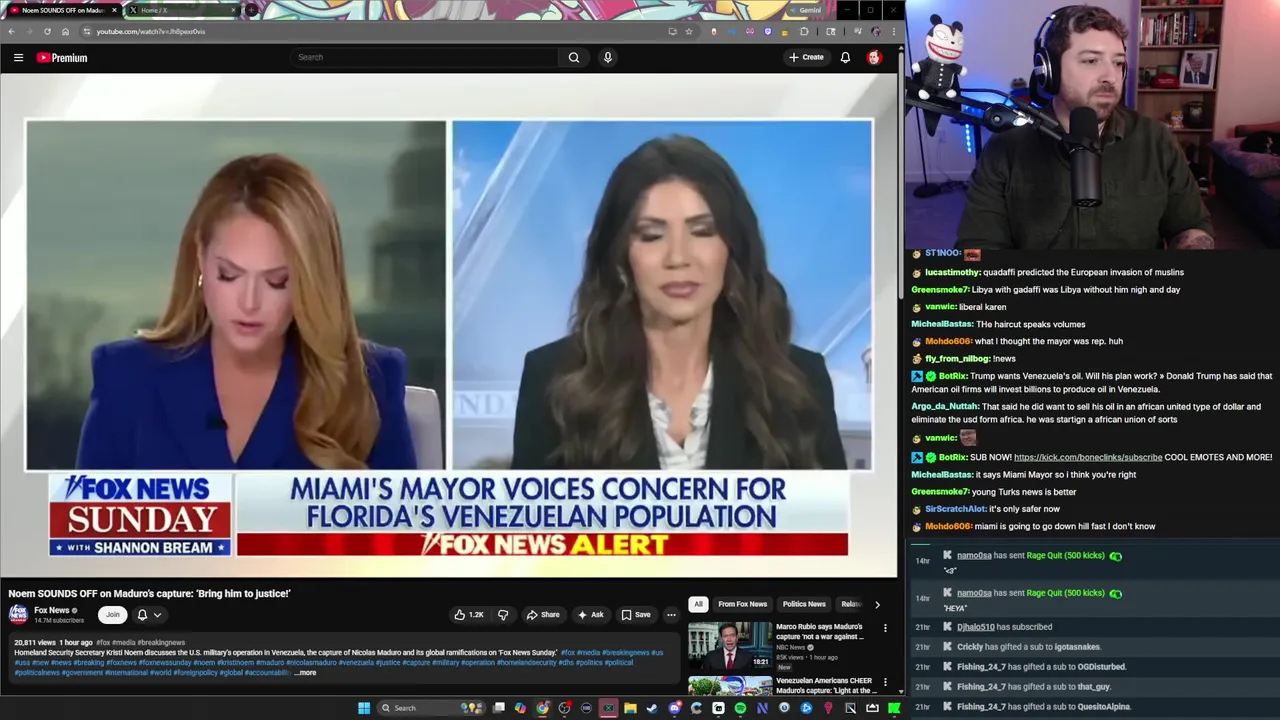1280x720 pixels.
Task: Open Task View from the taskbar
Action: pyautogui.click(x=499, y=708)
